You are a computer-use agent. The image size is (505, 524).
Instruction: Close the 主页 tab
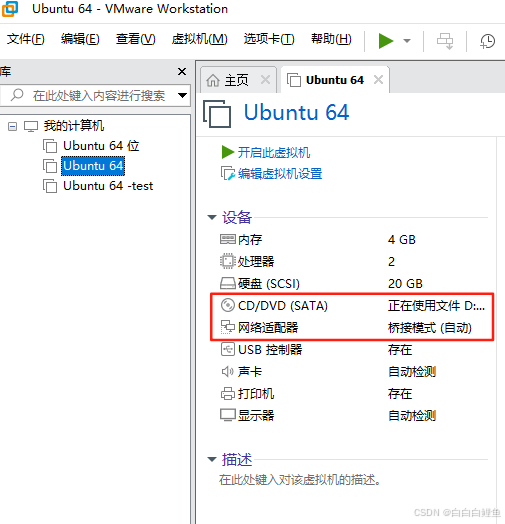tap(265, 80)
